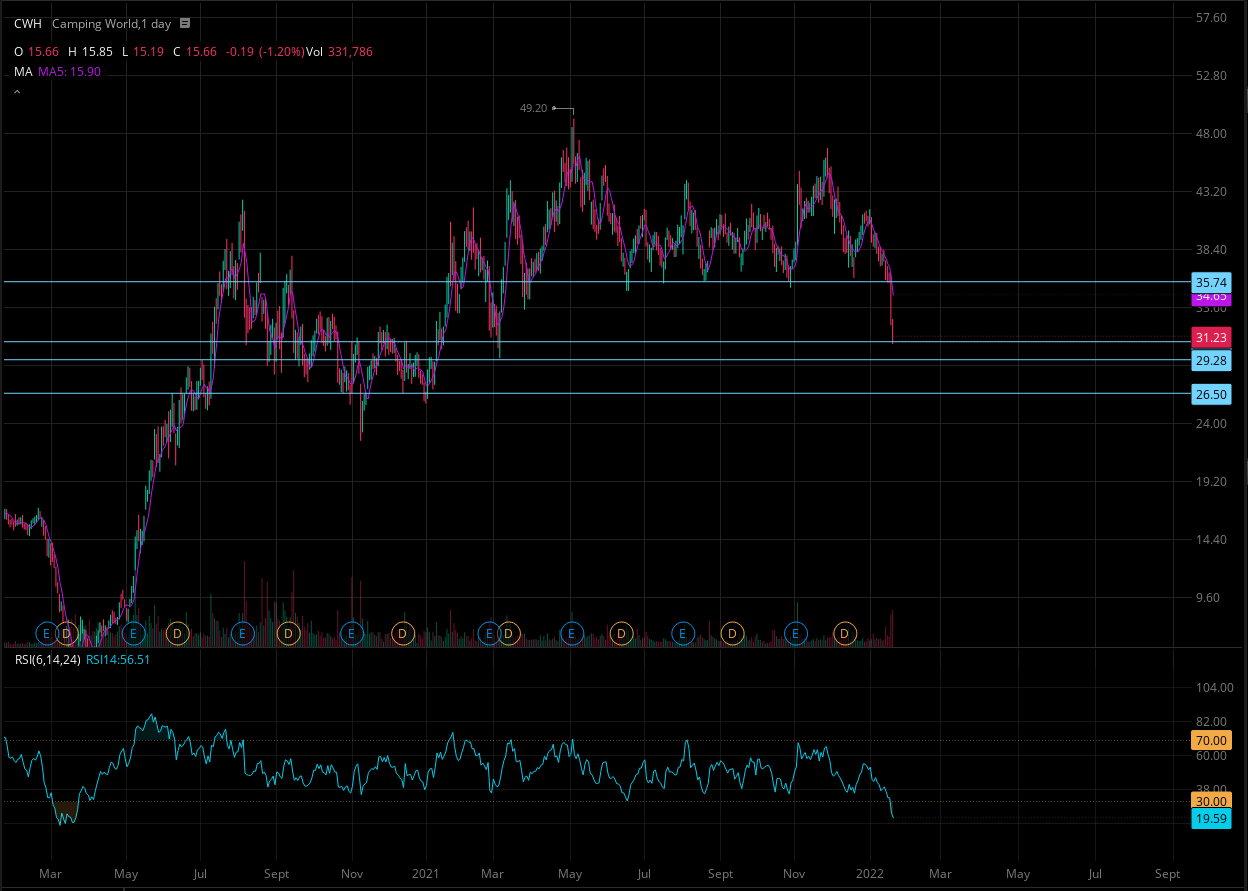
Task: Click the -0.19 (-1.20%) change value
Action: 263,52
